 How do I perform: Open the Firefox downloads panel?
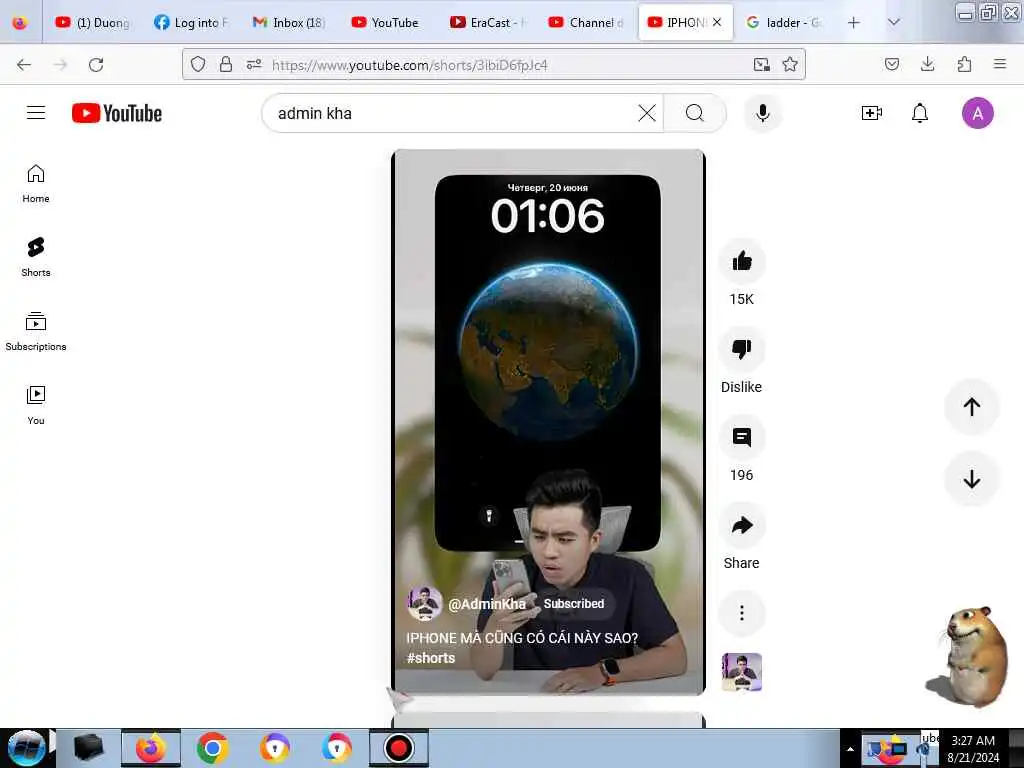(927, 64)
